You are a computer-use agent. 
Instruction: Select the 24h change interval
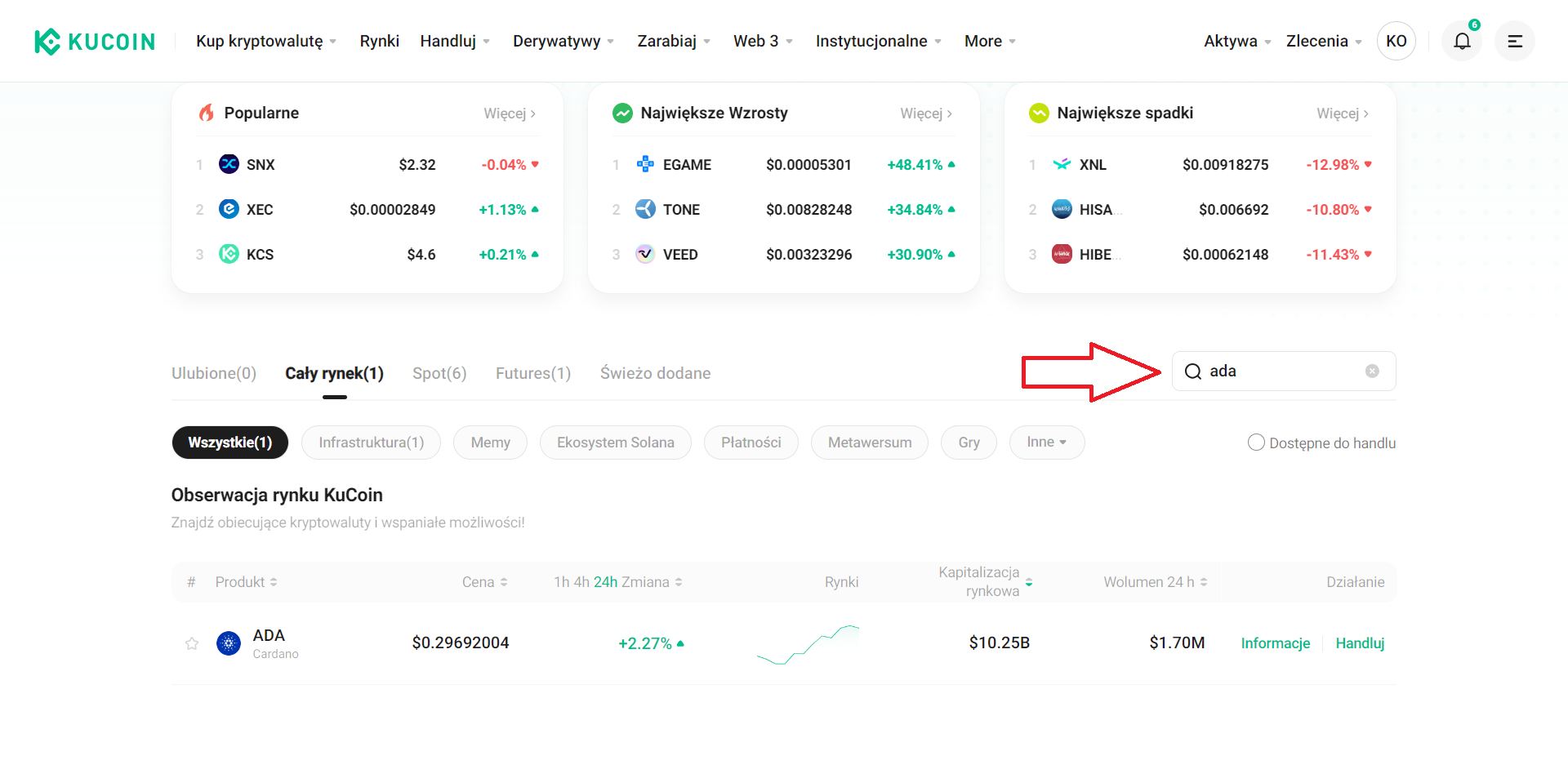pyautogui.click(x=605, y=582)
